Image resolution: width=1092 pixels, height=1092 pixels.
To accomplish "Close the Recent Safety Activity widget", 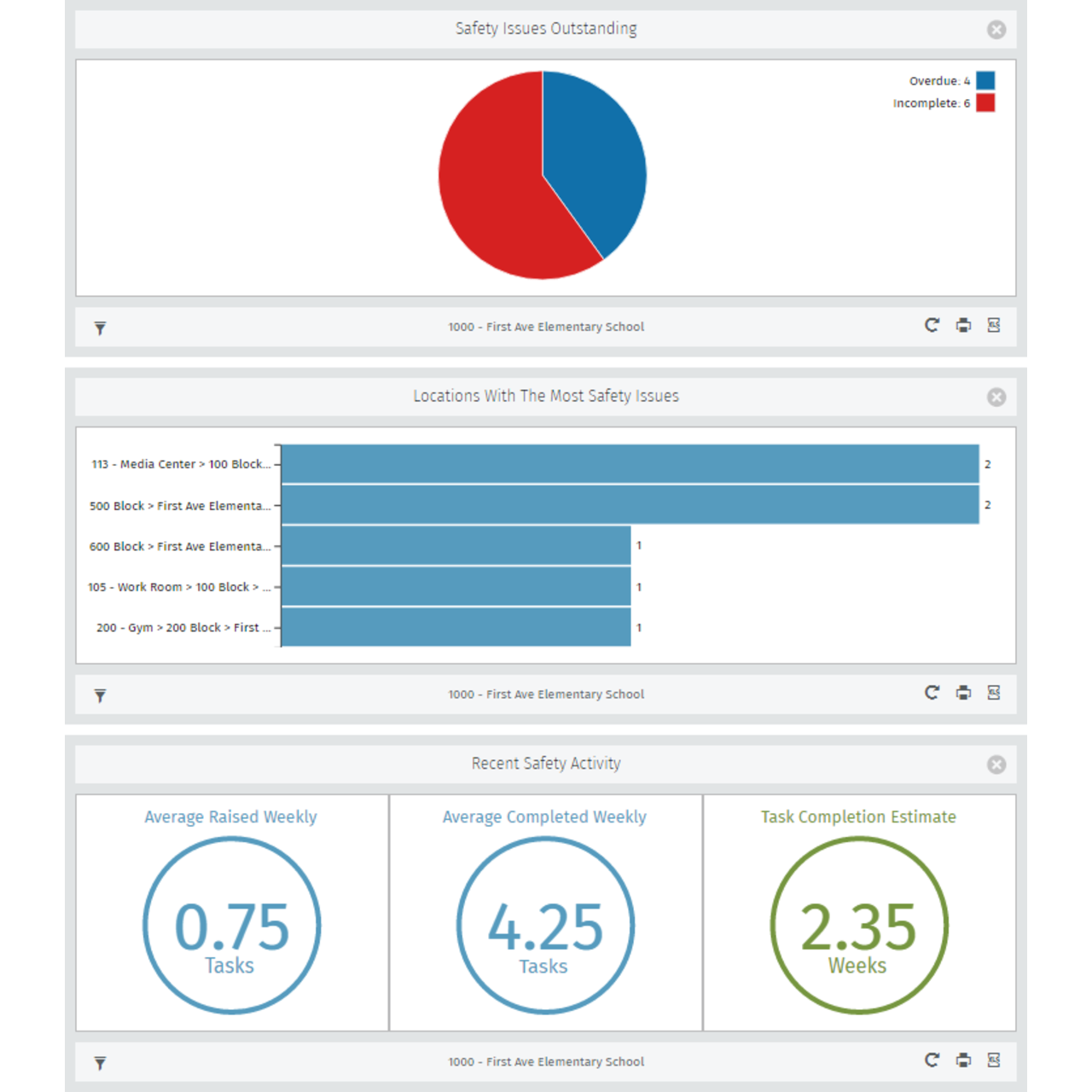I will (x=996, y=765).
